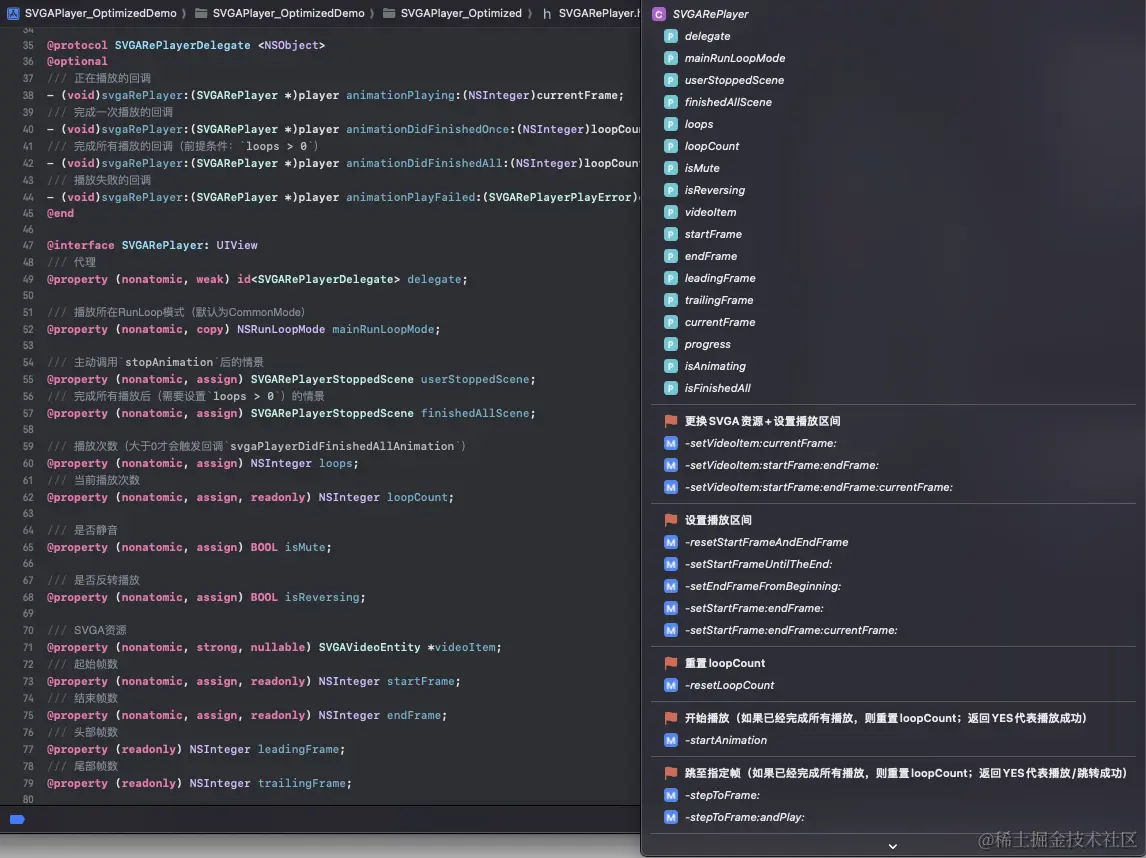This screenshot has width=1146, height=858.
Task: Click SVGARePlayerDelegate in the @protocol line
Action: pyautogui.click(x=182, y=45)
